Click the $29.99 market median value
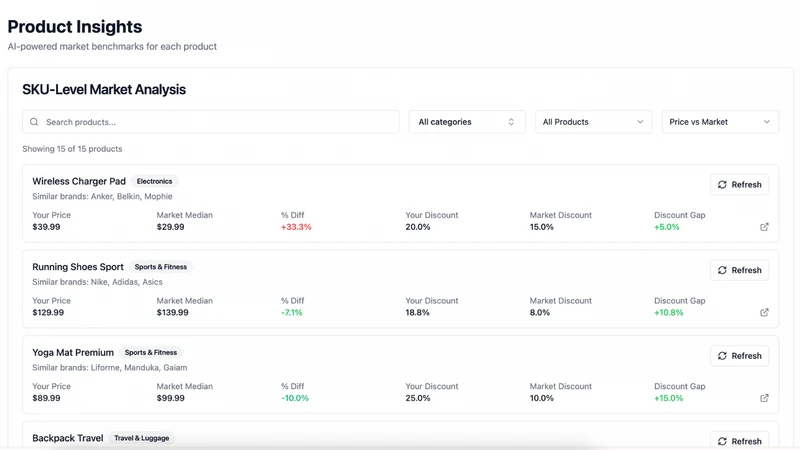Viewport: 800px width, 450px height. click(170, 227)
